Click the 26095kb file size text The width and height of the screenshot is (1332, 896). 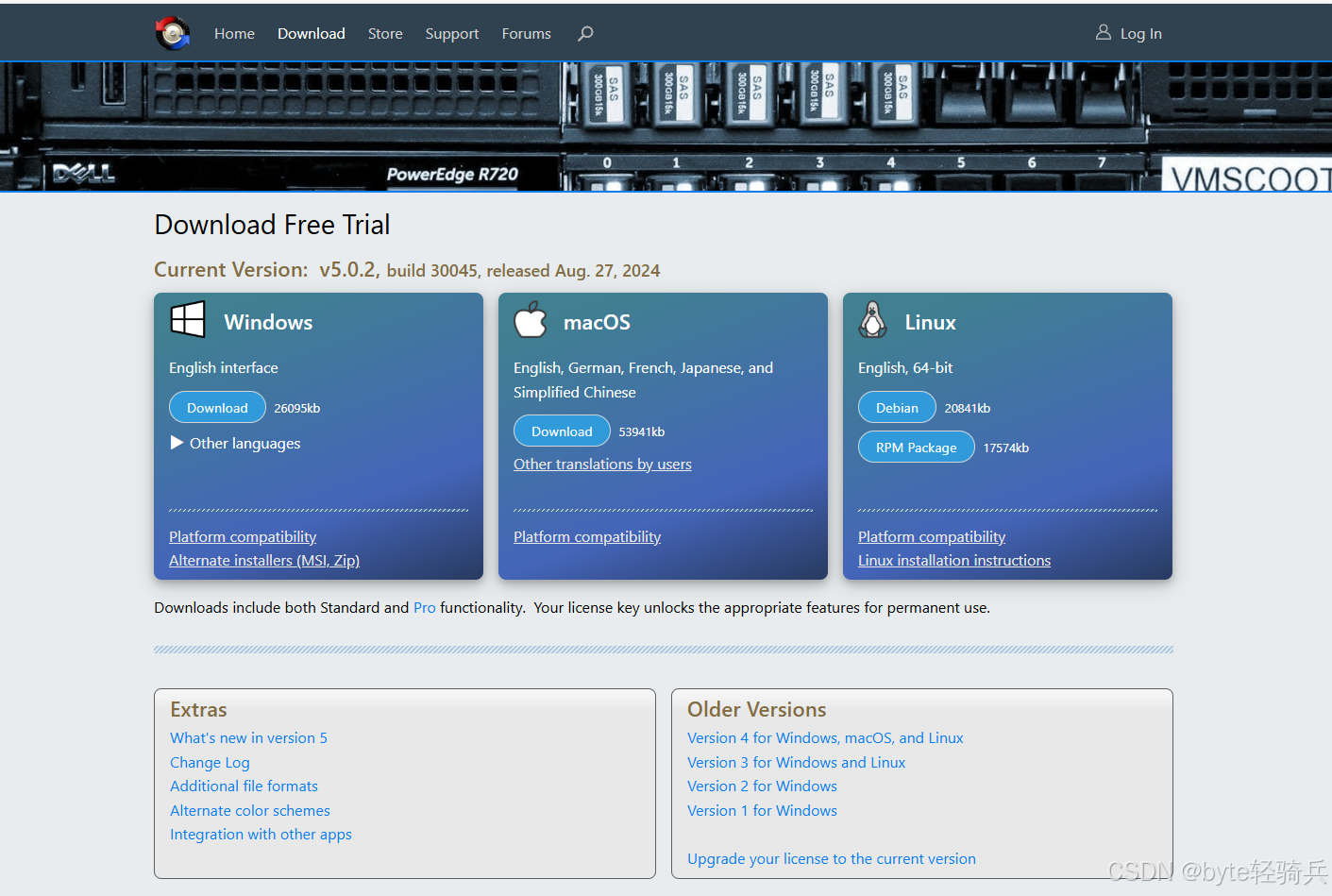[x=297, y=409]
